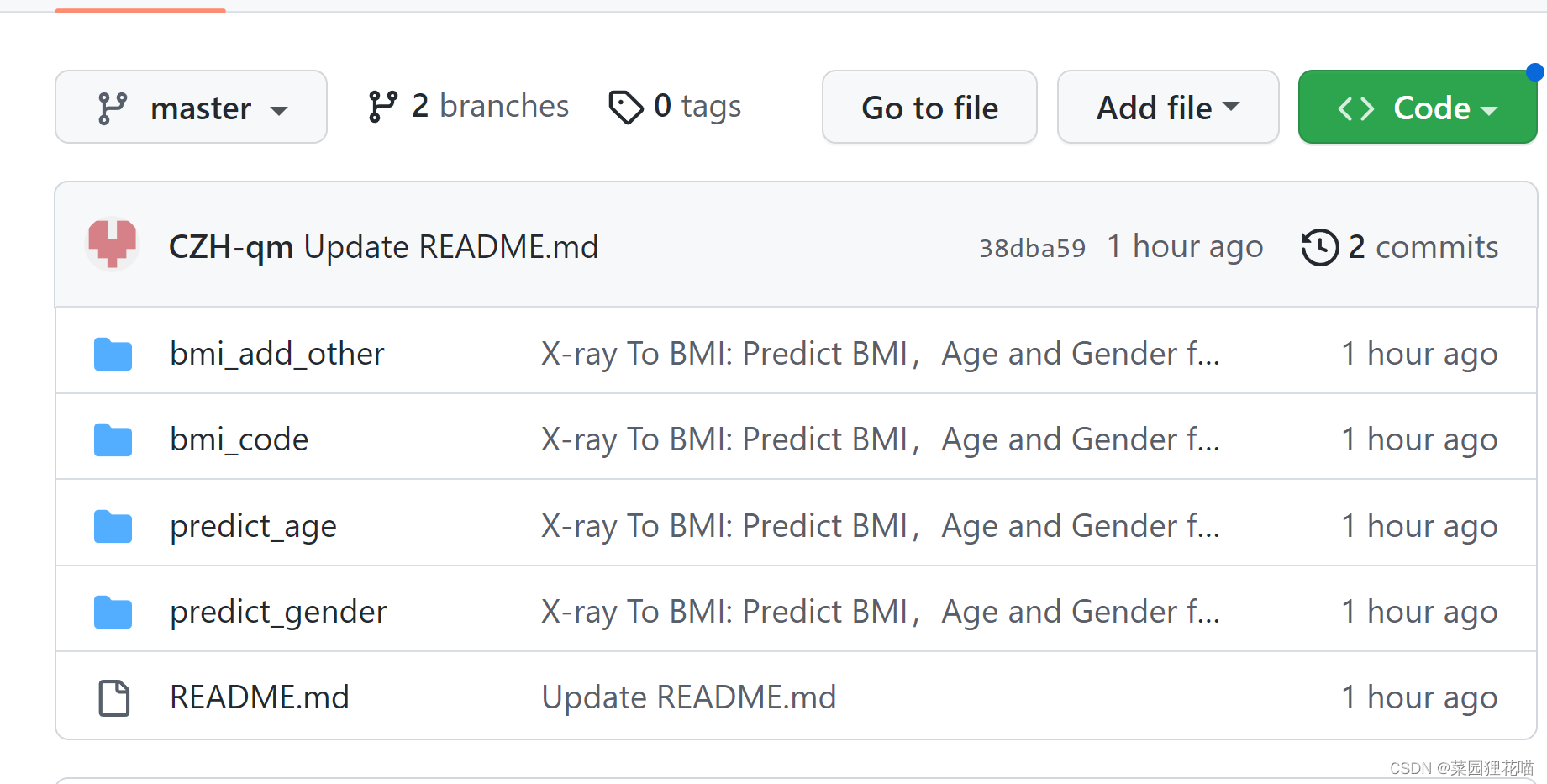The image size is (1547, 784).
Task: View the 2 commits history link
Action: (x=1400, y=247)
